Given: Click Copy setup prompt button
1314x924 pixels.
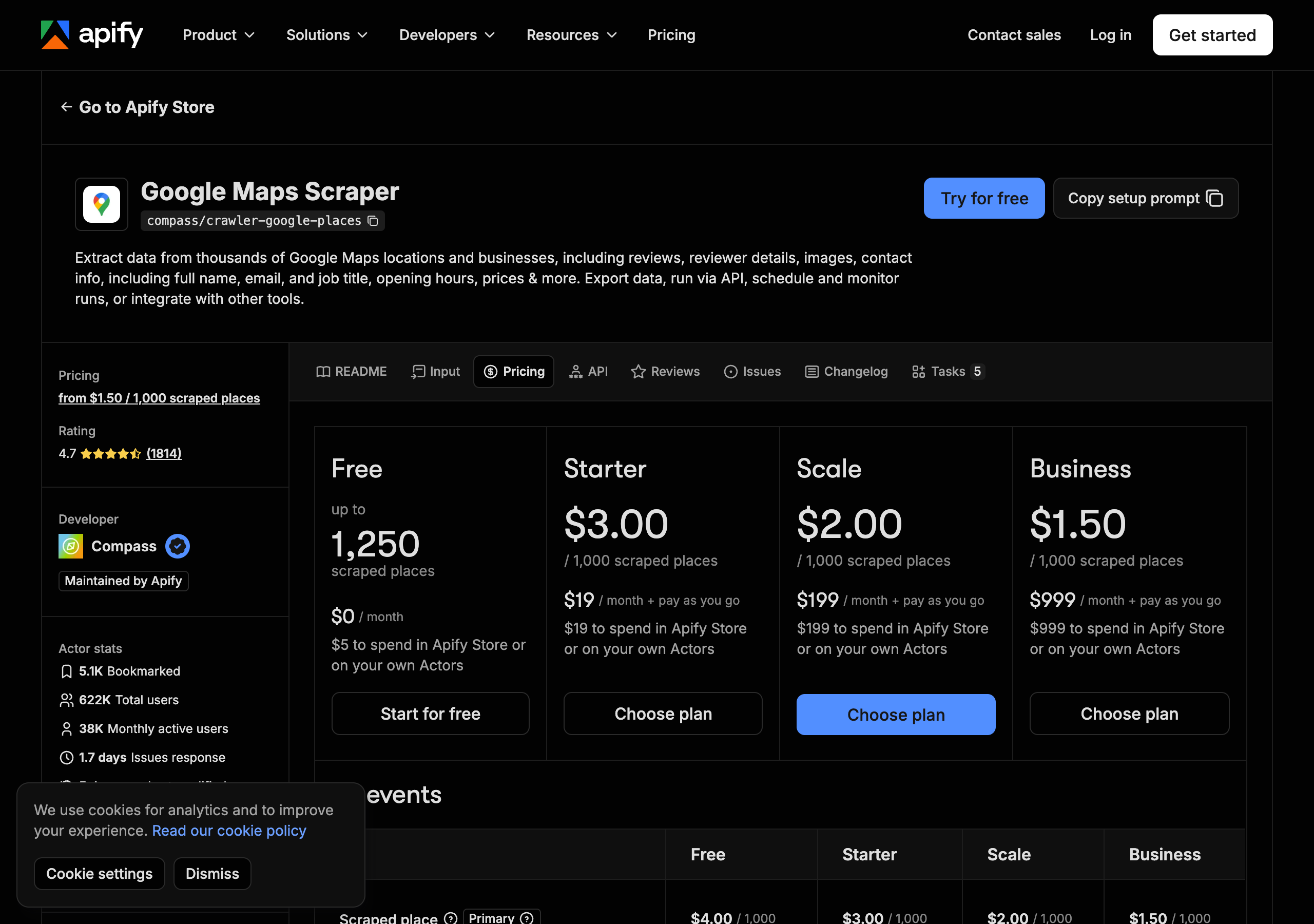Looking at the screenshot, I should (x=1145, y=198).
